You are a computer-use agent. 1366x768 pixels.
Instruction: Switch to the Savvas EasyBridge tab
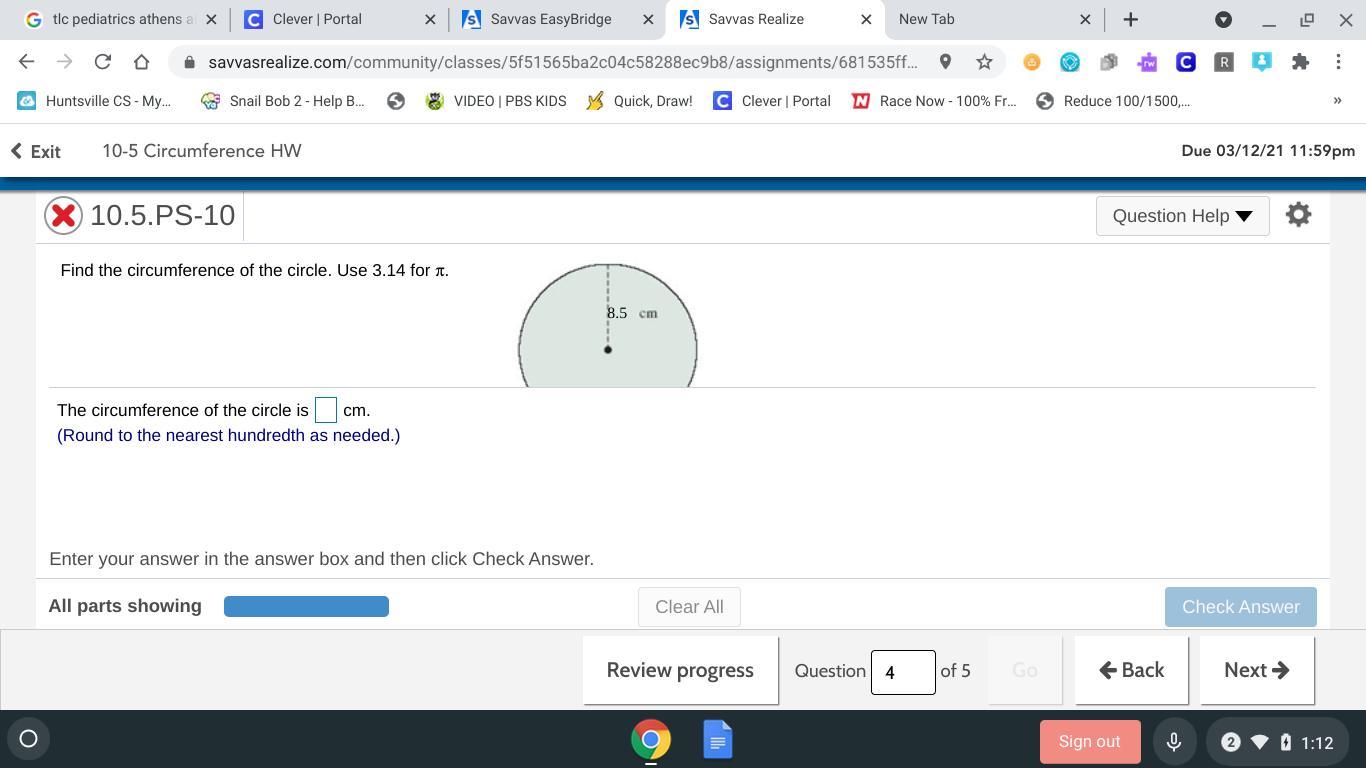point(557,19)
